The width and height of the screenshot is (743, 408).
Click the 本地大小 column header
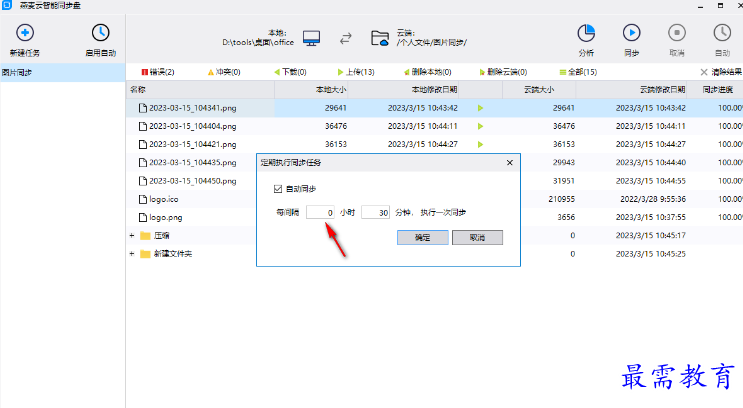coord(312,90)
